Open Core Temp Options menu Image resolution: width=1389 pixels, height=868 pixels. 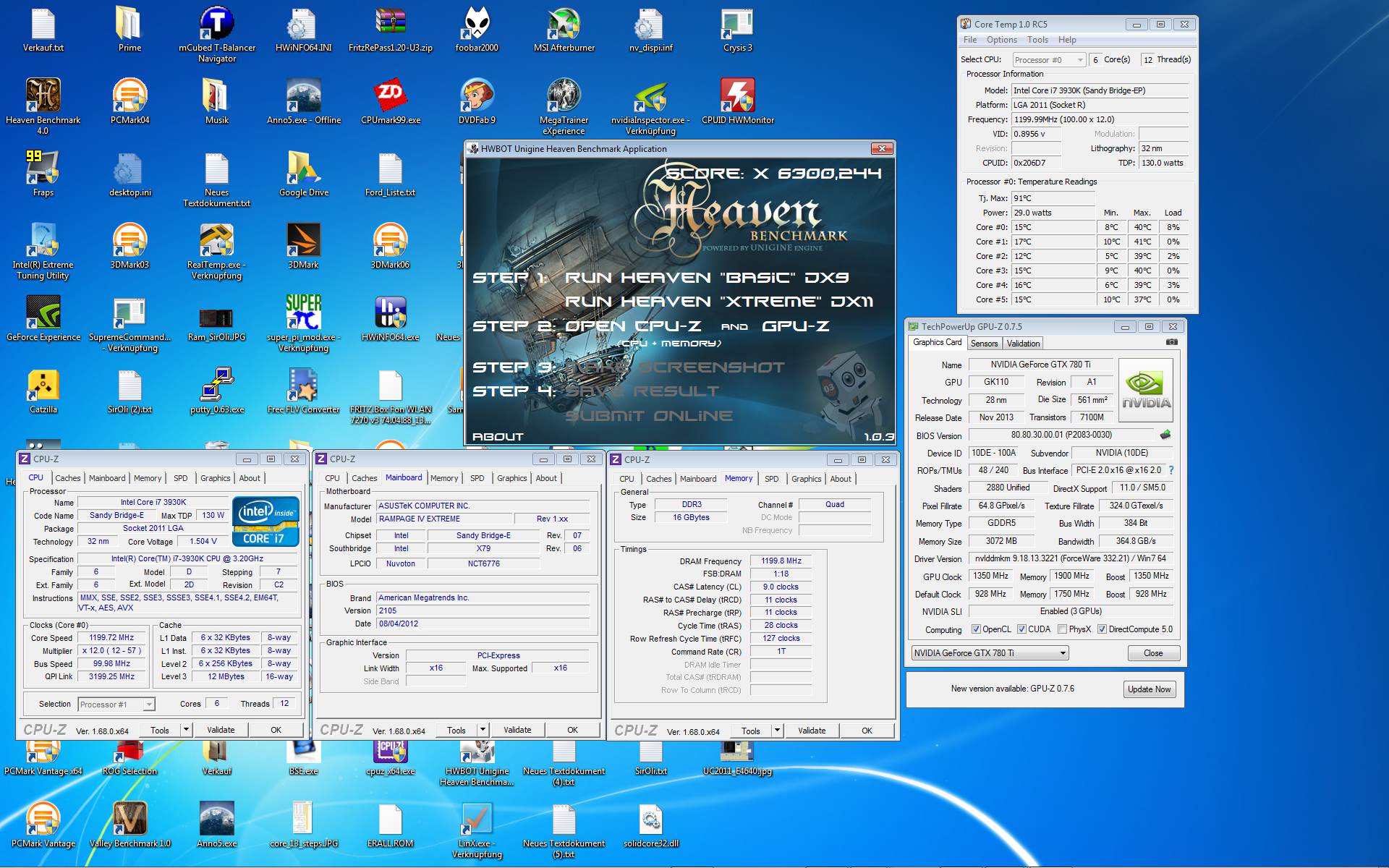(1001, 40)
